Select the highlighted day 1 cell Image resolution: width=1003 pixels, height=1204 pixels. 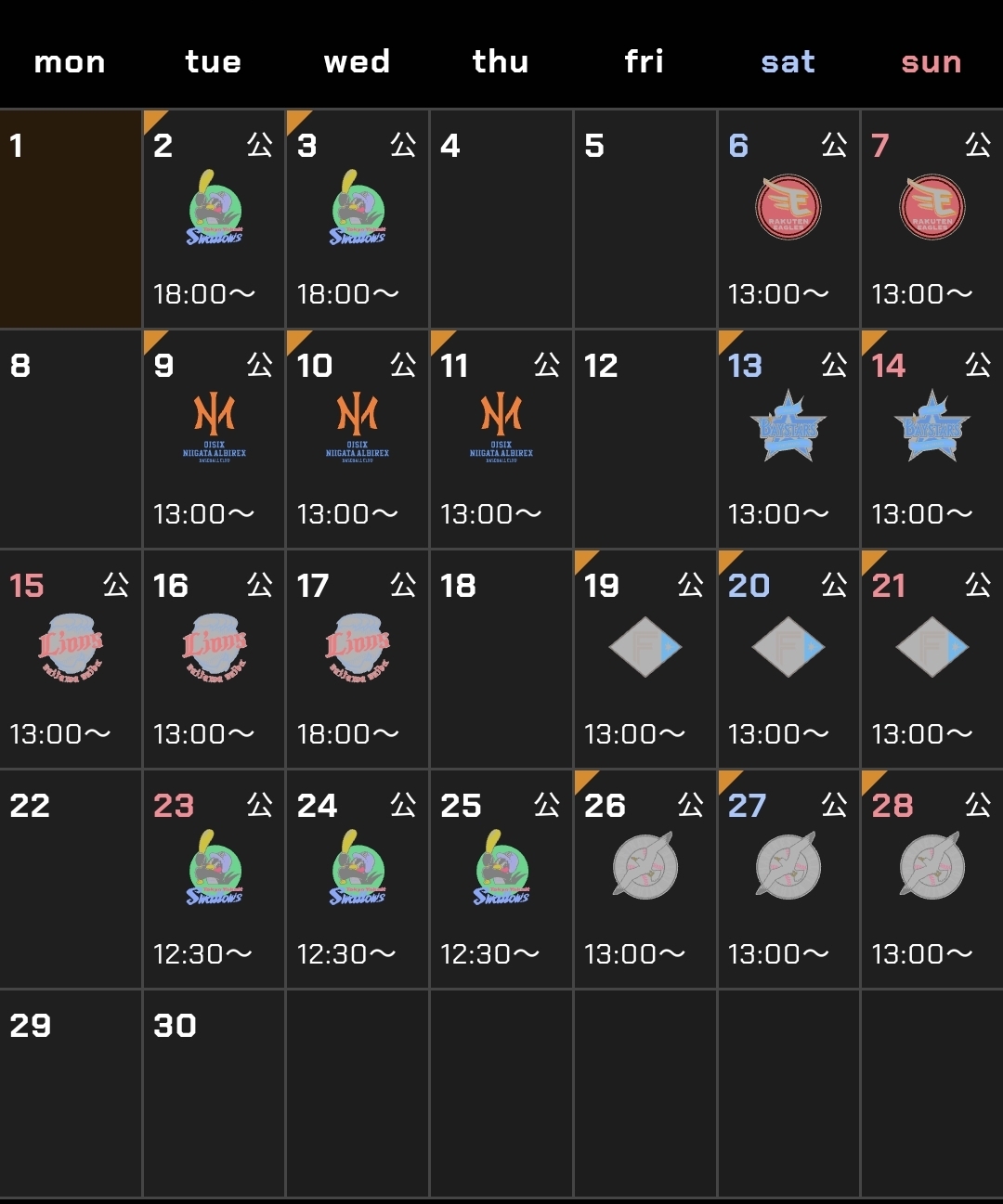click(x=71, y=219)
